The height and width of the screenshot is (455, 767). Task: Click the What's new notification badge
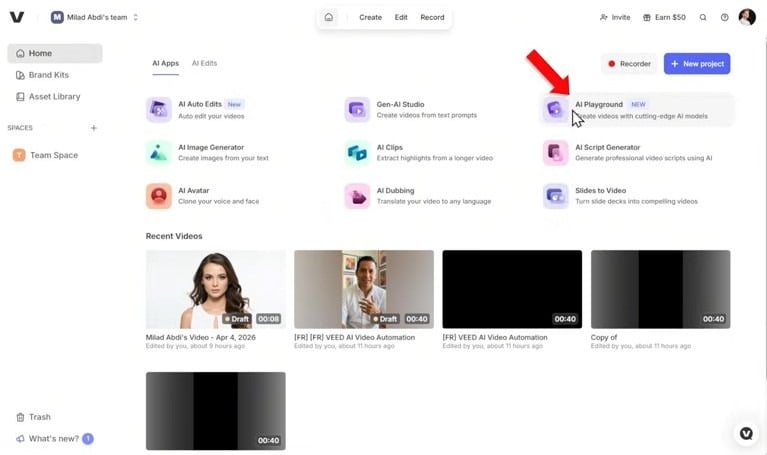[88, 438]
